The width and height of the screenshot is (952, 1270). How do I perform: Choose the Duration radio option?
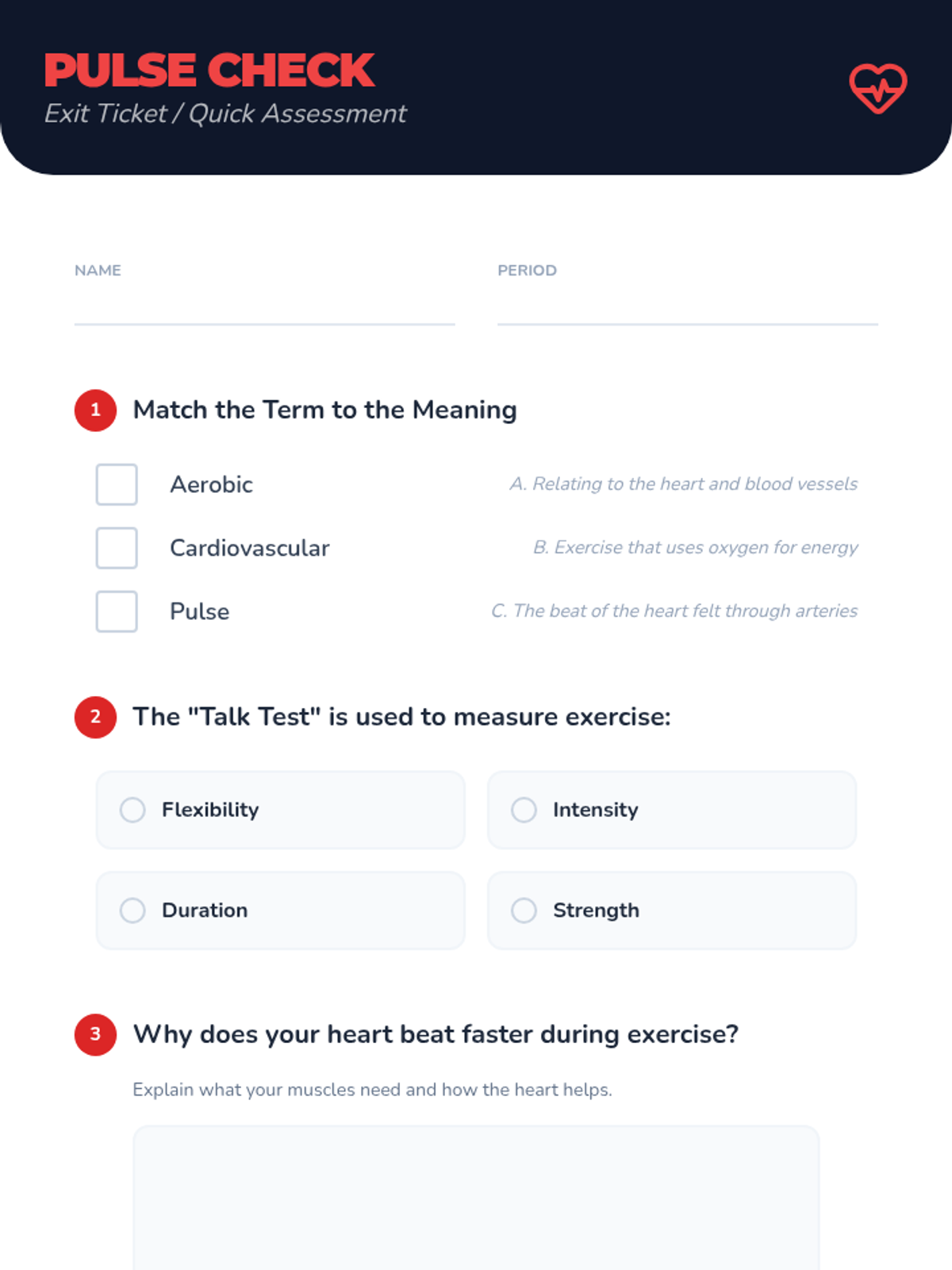click(x=280, y=910)
